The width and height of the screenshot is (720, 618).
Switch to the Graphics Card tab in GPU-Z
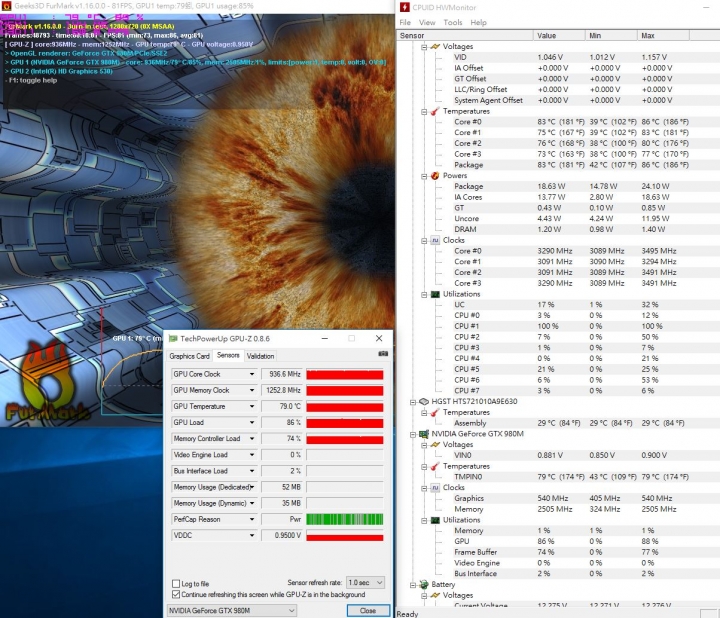point(189,356)
